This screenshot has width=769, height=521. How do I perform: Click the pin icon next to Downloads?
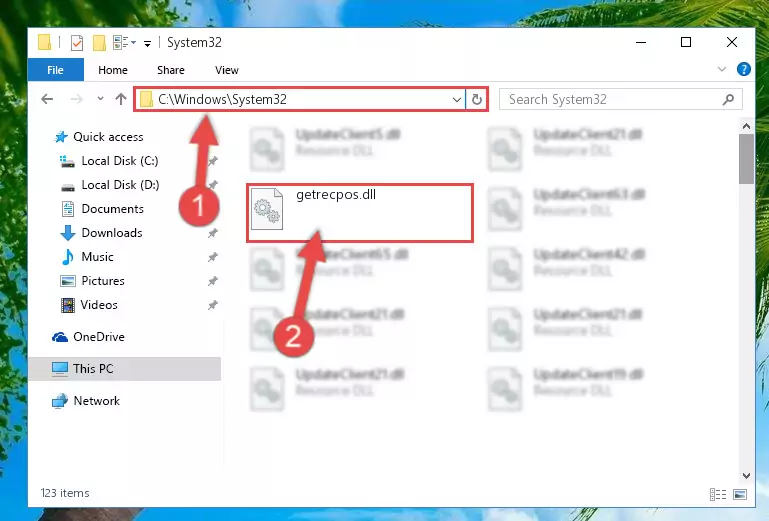[x=212, y=233]
